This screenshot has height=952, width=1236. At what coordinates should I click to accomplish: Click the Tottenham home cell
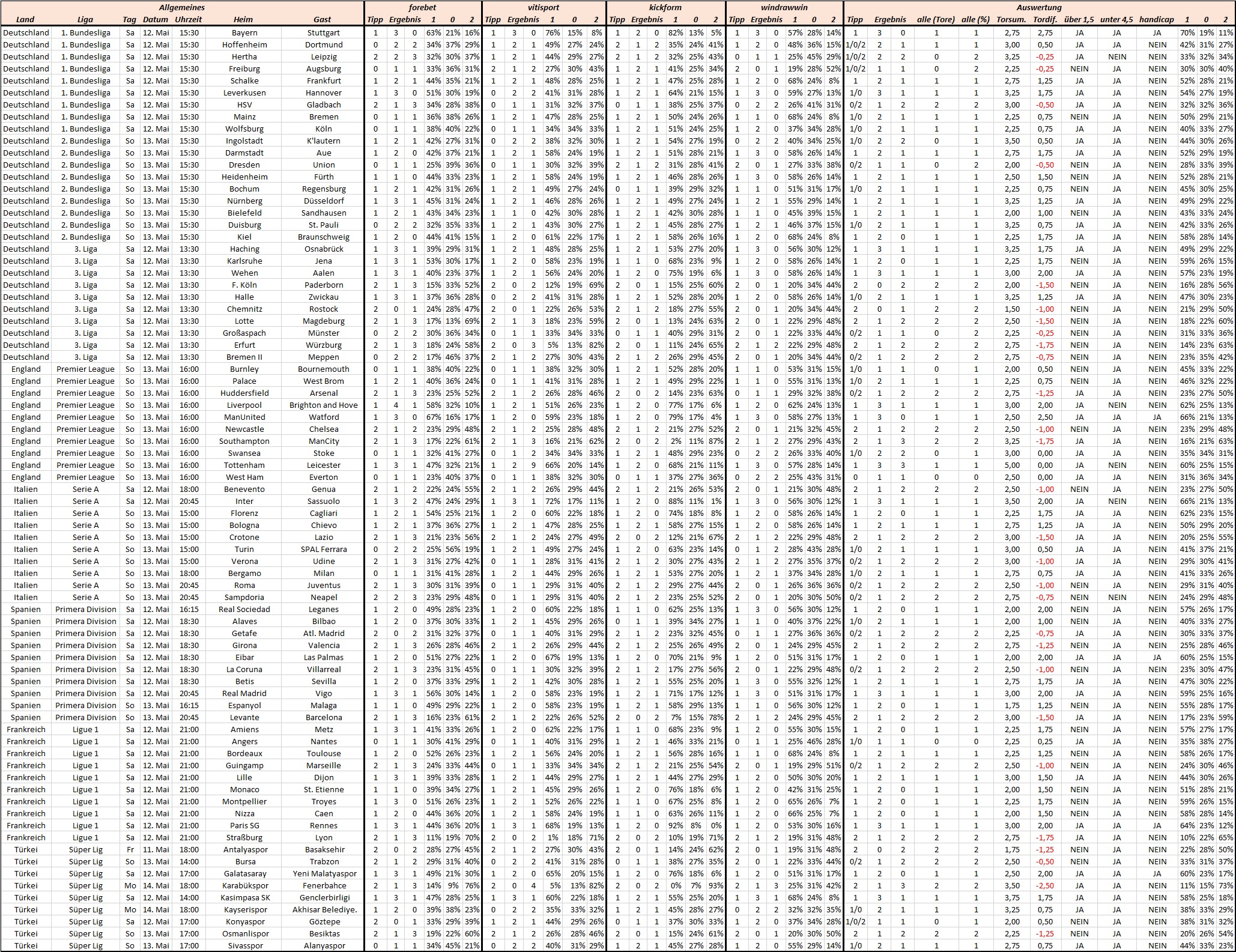pos(244,465)
